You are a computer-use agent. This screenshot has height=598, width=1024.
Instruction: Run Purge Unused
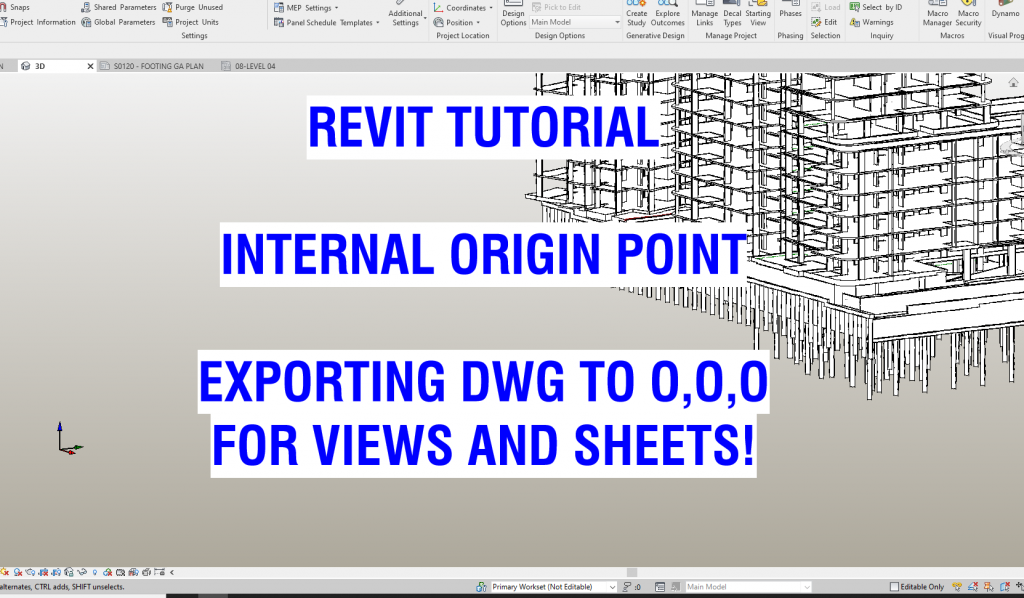click(193, 7)
